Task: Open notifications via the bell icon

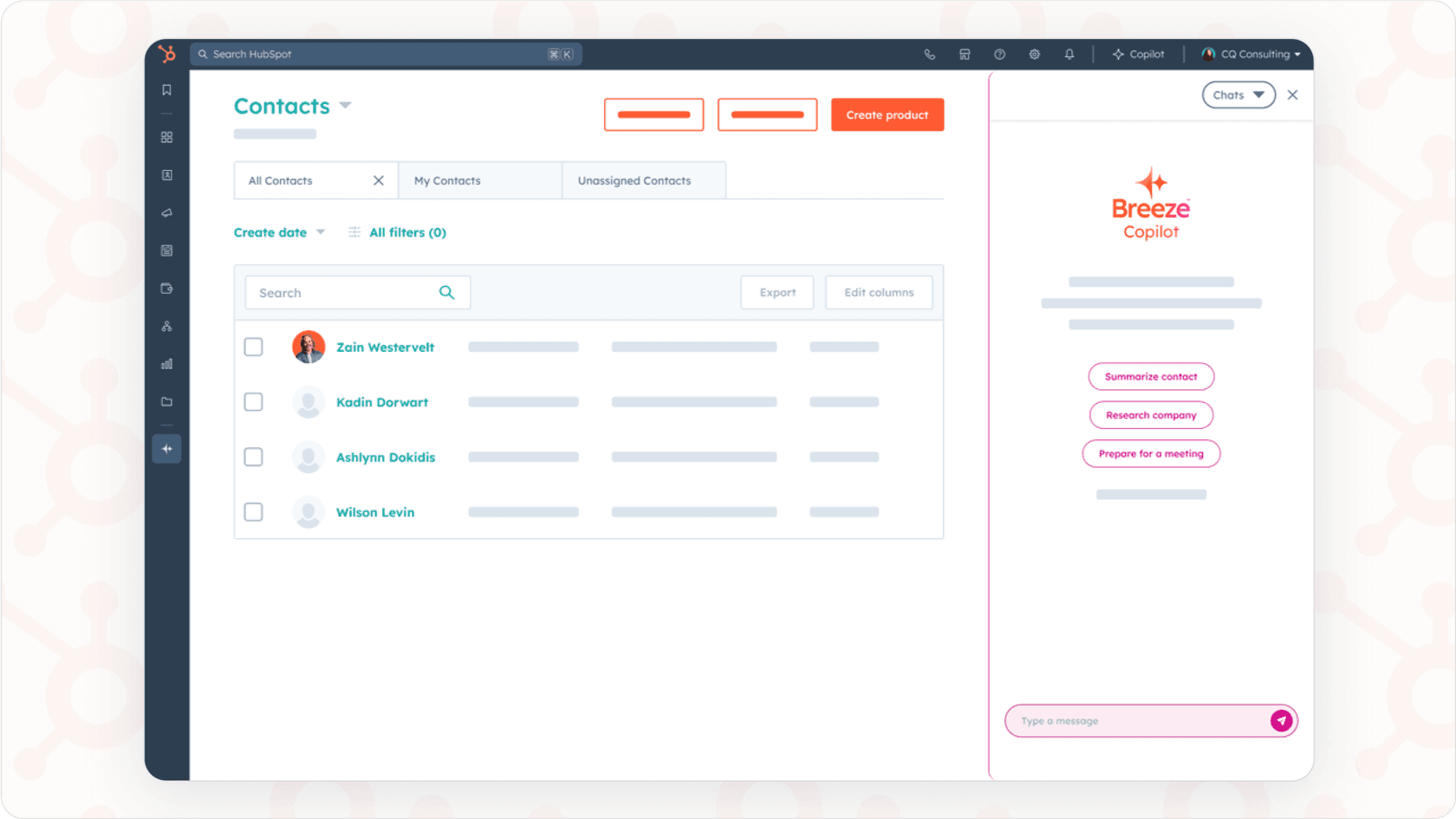Action: tap(1069, 54)
